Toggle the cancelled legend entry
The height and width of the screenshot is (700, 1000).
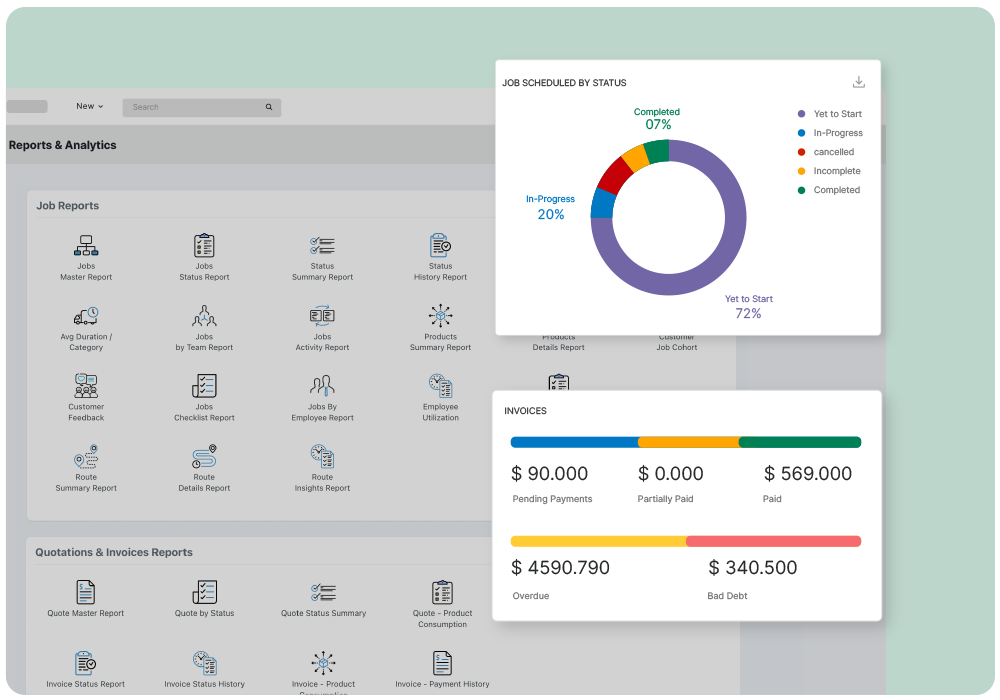[x=833, y=152]
